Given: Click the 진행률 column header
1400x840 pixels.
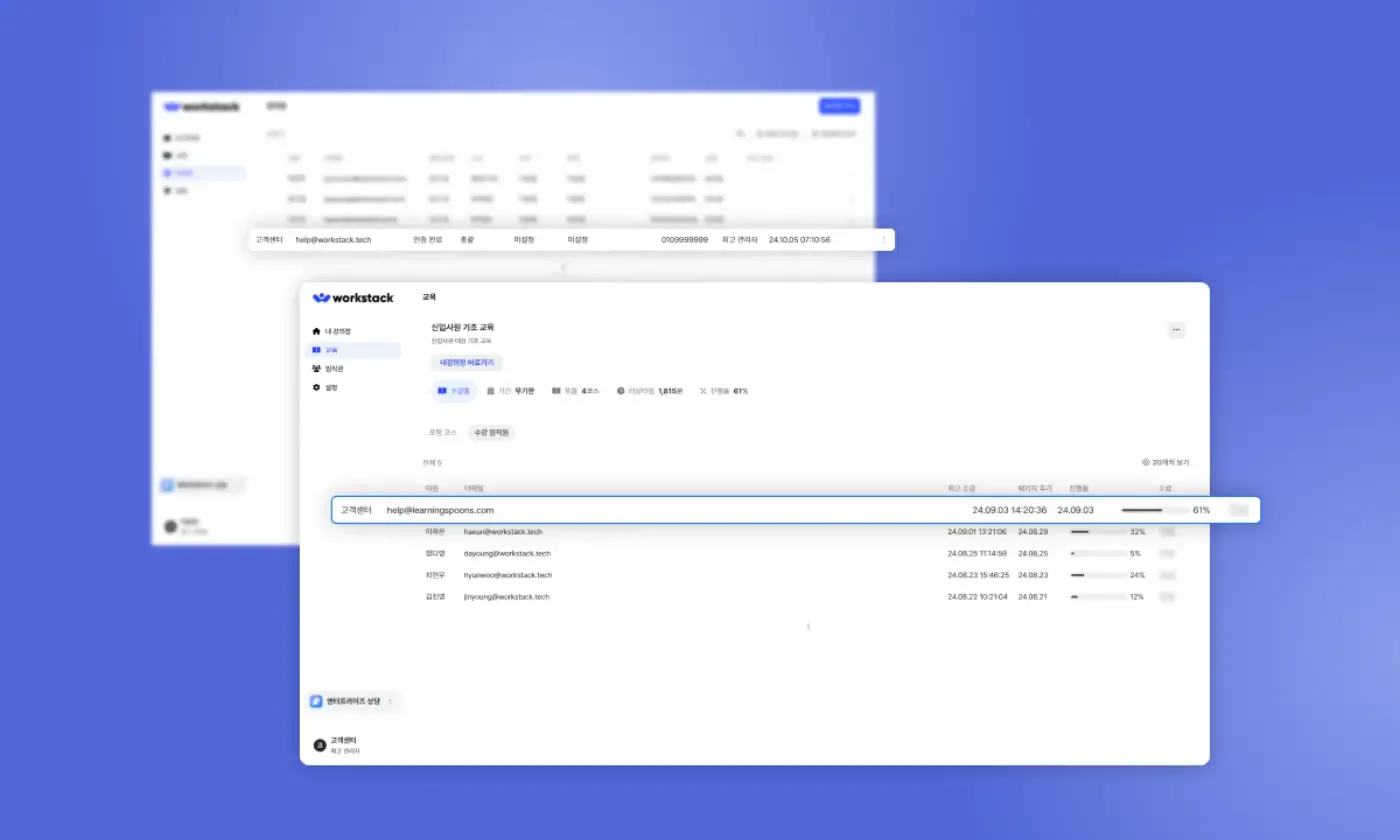Looking at the screenshot, I should point(1078,488).
